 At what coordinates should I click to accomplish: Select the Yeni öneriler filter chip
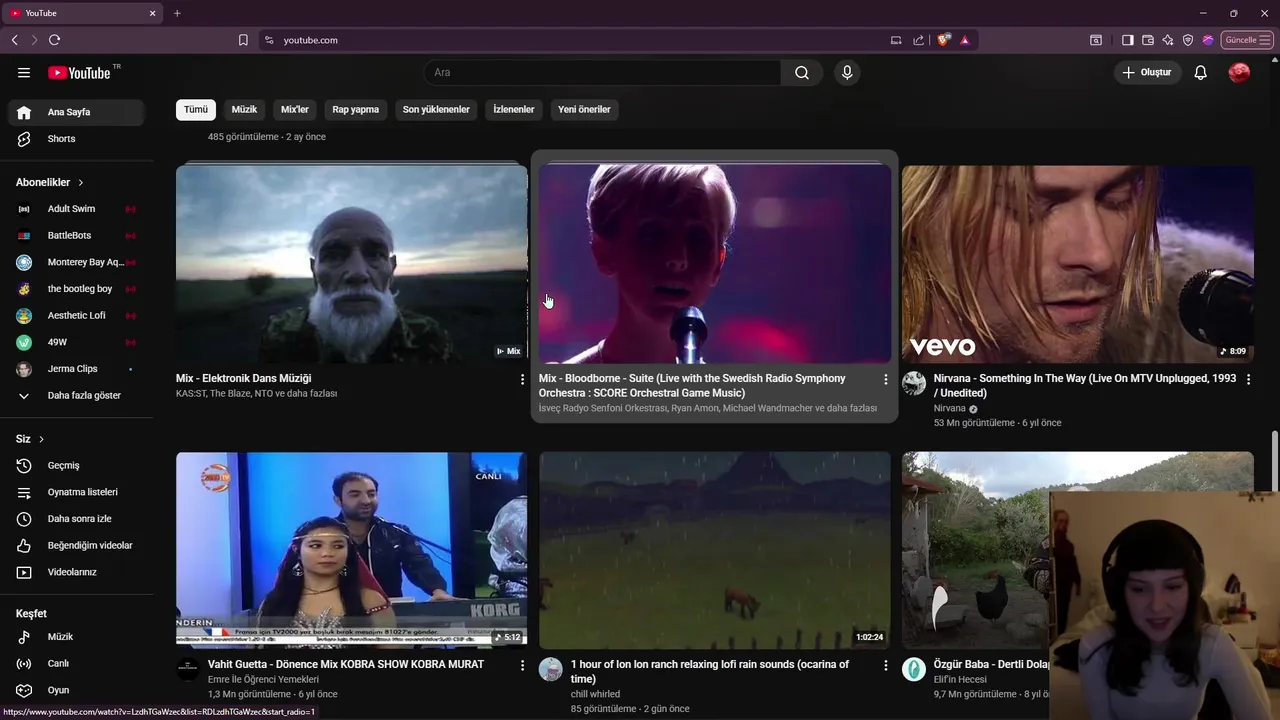pos(584,109)
